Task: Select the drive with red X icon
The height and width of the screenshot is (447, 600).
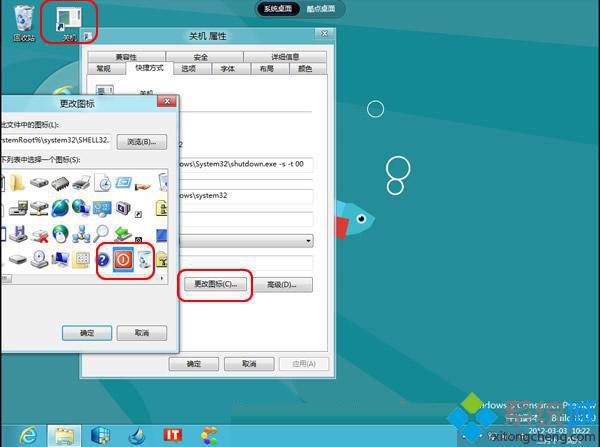Action: (39, 236)
